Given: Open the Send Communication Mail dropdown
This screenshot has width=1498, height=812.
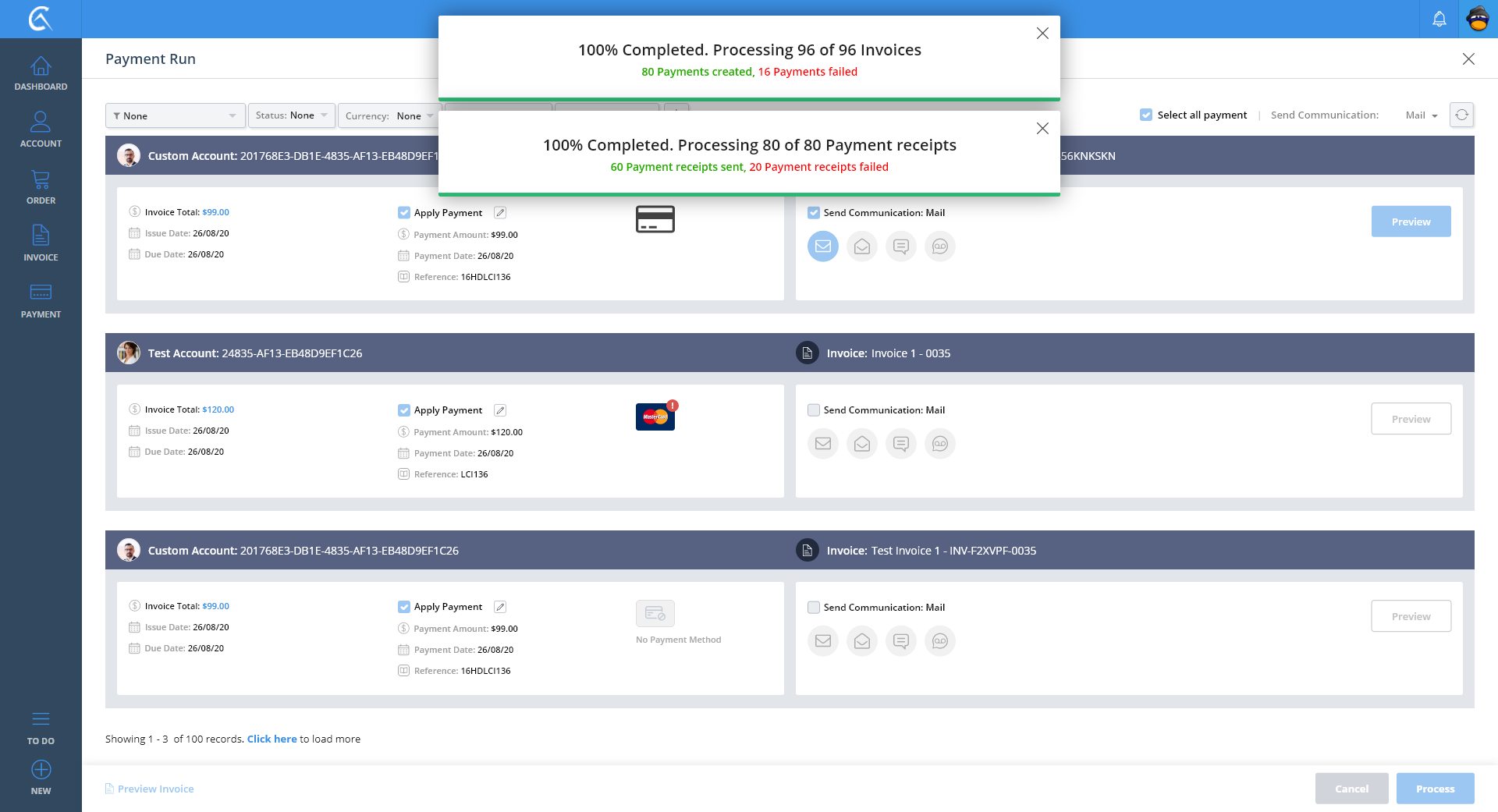Looking at the screenshot, I should (1421, 115).
